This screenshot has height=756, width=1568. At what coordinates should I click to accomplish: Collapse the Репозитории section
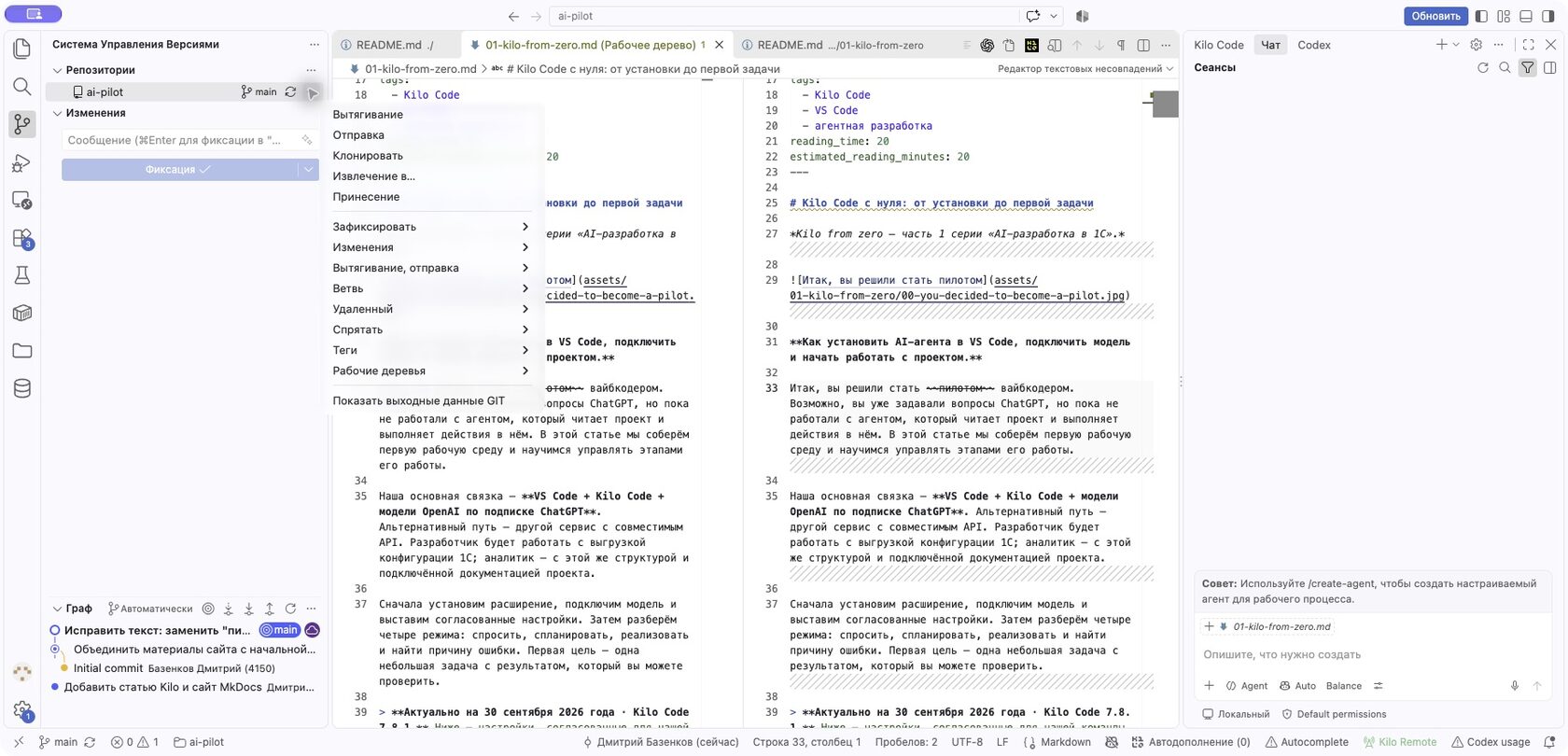58,70
